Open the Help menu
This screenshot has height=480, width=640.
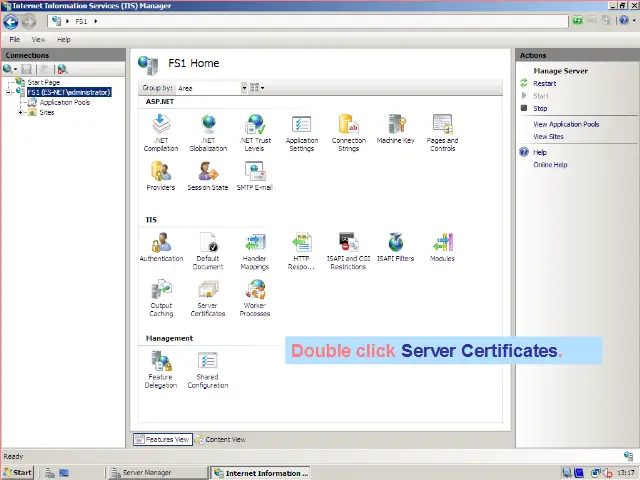(x=64, y=40)
